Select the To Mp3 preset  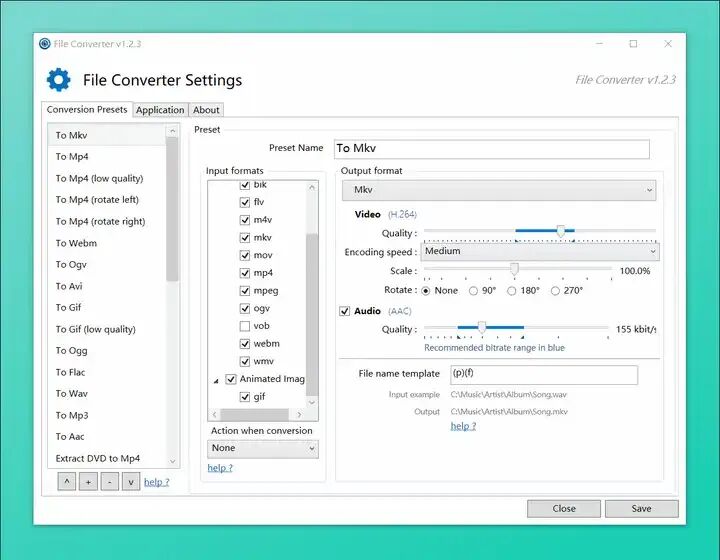107,416
